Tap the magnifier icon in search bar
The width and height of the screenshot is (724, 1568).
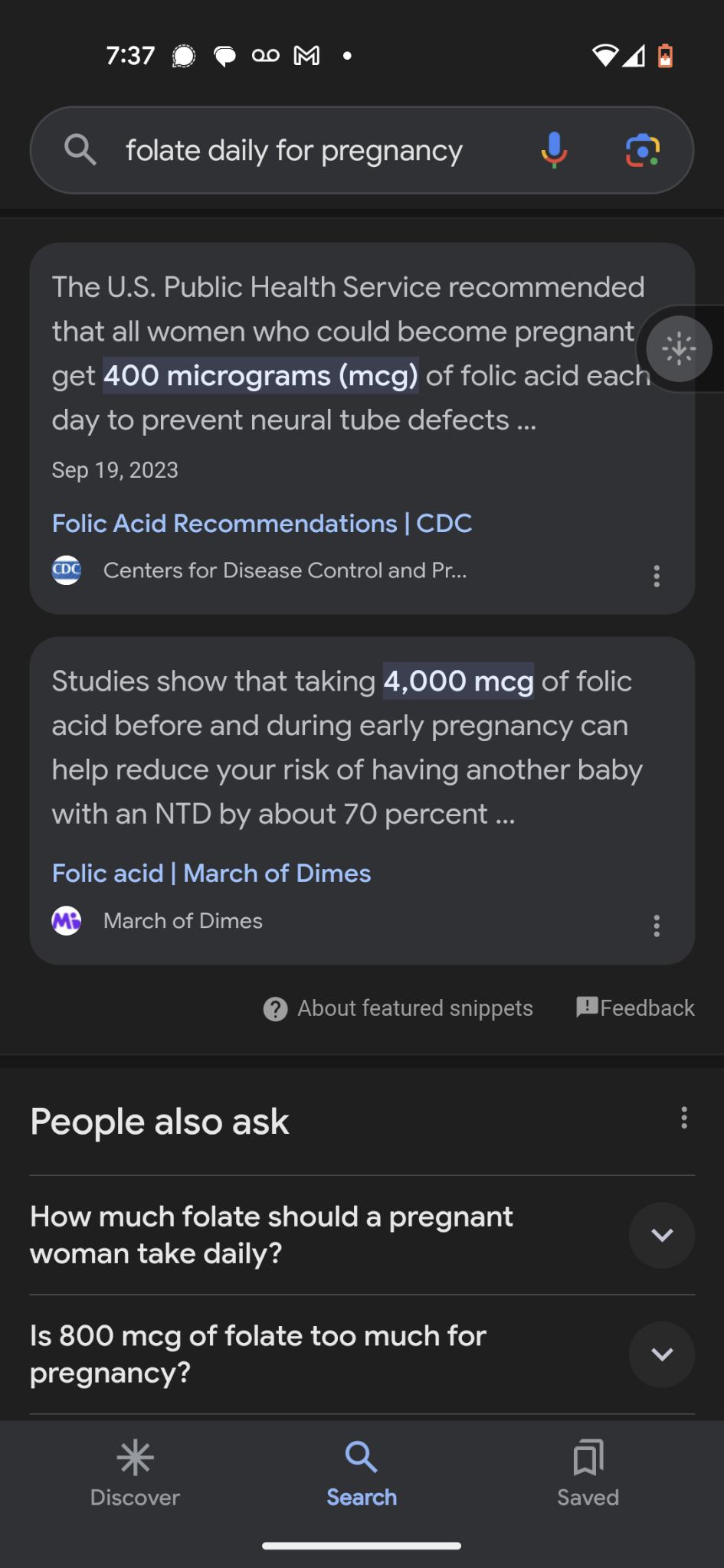point(80,149)
